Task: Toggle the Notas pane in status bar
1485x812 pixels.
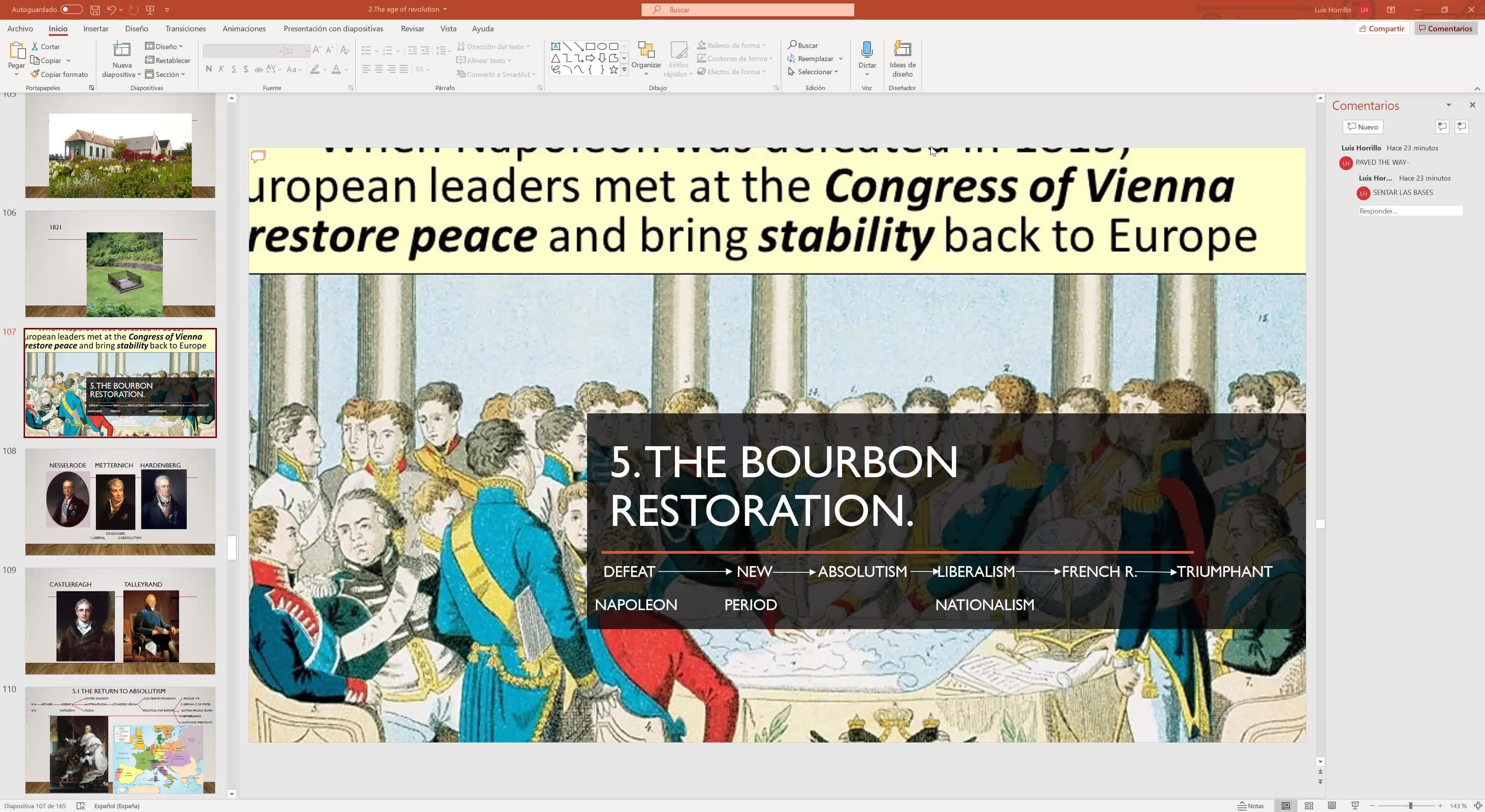Action: click(1250, 806)
